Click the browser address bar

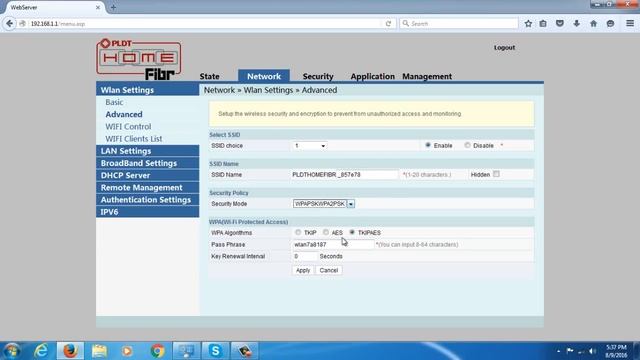[x=204, y=24]
